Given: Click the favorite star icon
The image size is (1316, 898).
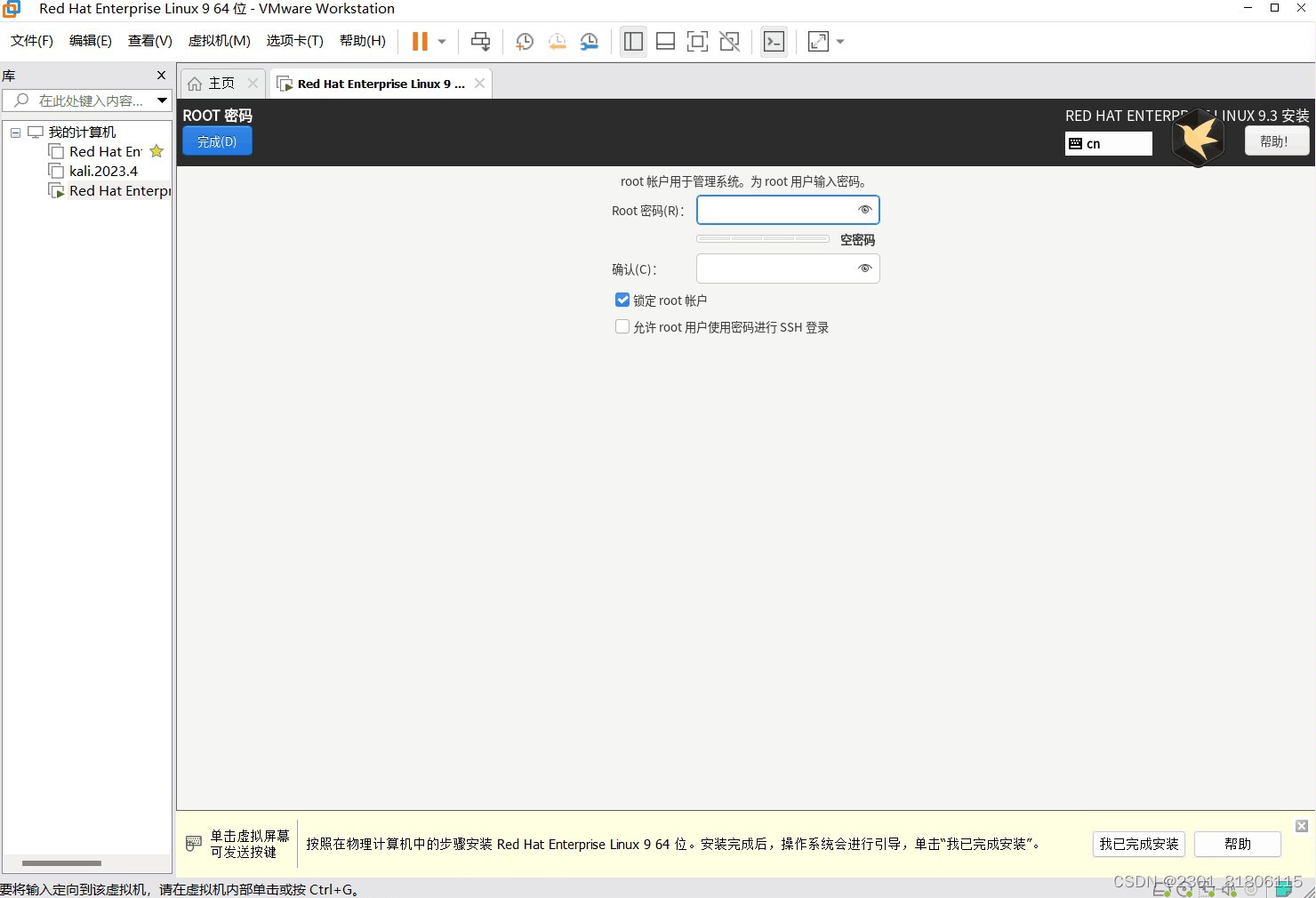Looking at the screenshot, I should pyautogui.click(x=156, y=151).
